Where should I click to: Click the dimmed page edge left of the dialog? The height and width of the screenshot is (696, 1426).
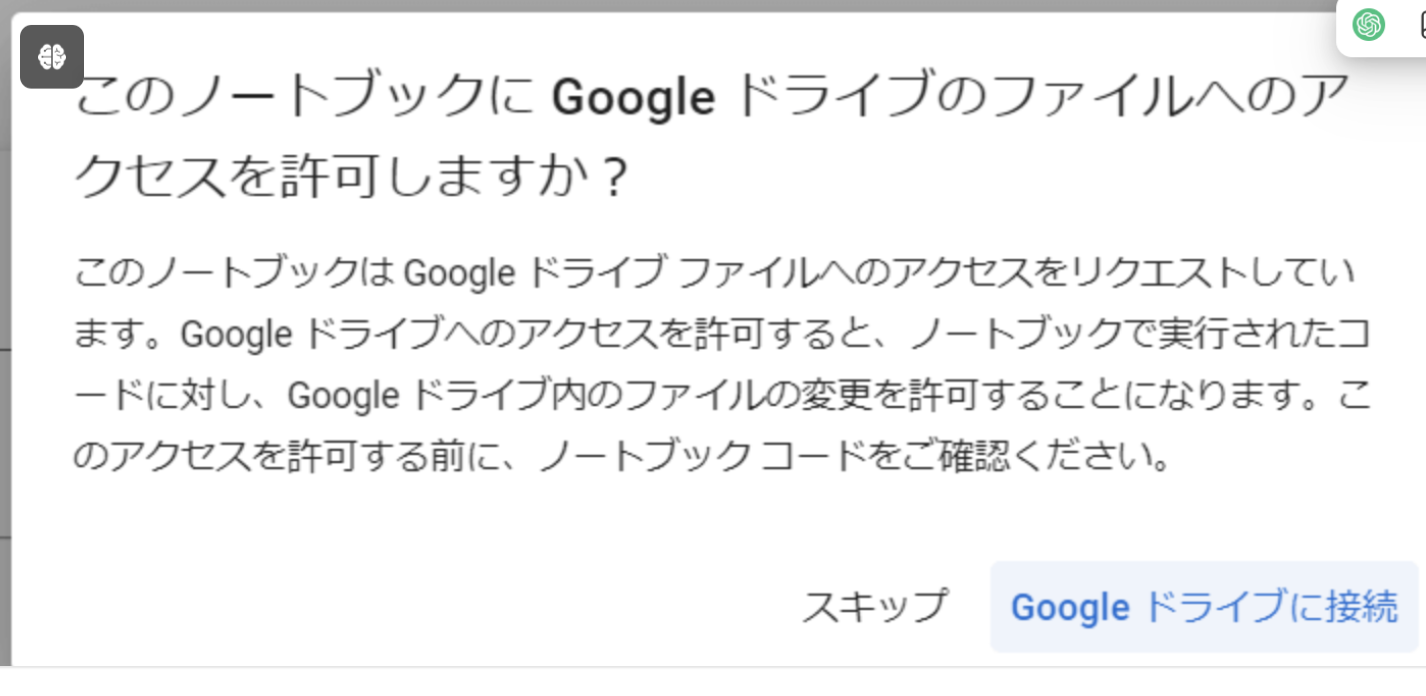pyautogui.click(x=5, y=350)
